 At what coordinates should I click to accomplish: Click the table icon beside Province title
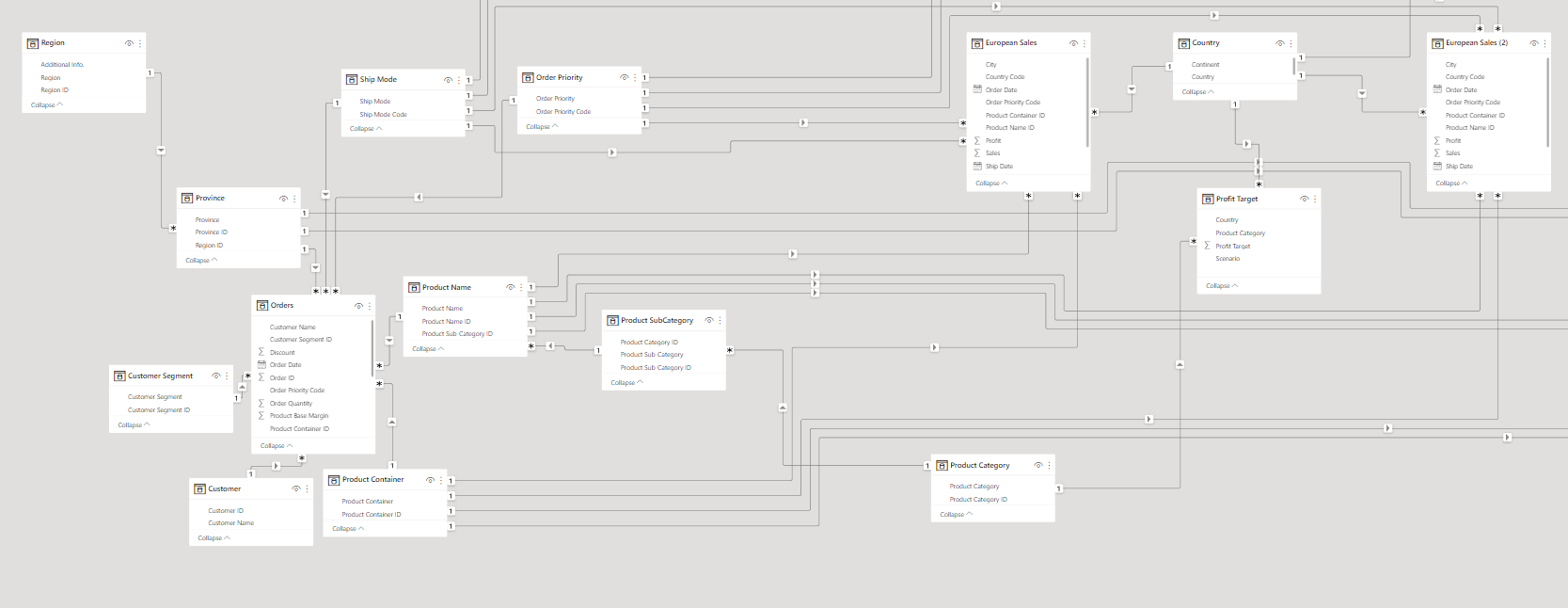point(187,199)
